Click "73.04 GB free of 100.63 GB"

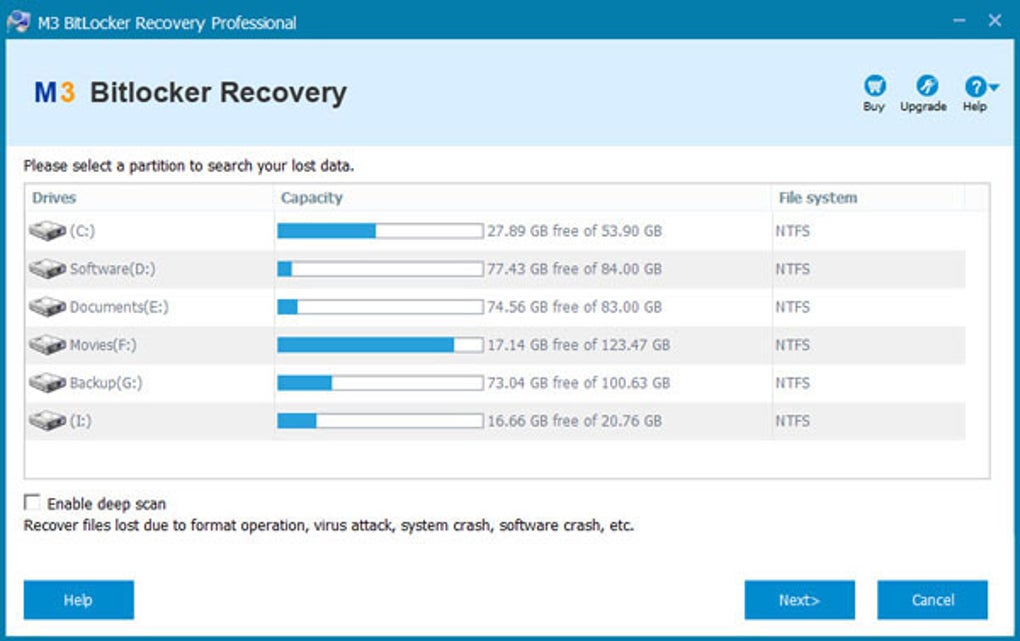[578, 383]
